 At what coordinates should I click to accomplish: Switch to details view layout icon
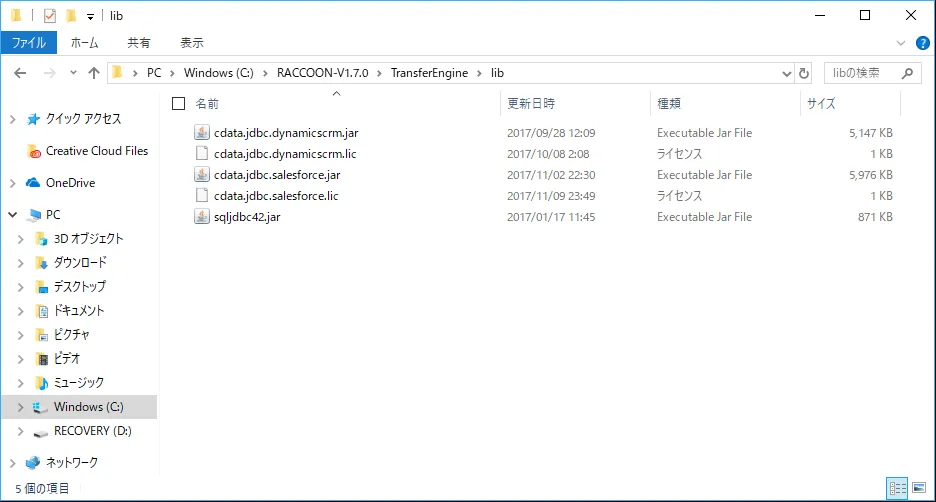pos(897,489)
